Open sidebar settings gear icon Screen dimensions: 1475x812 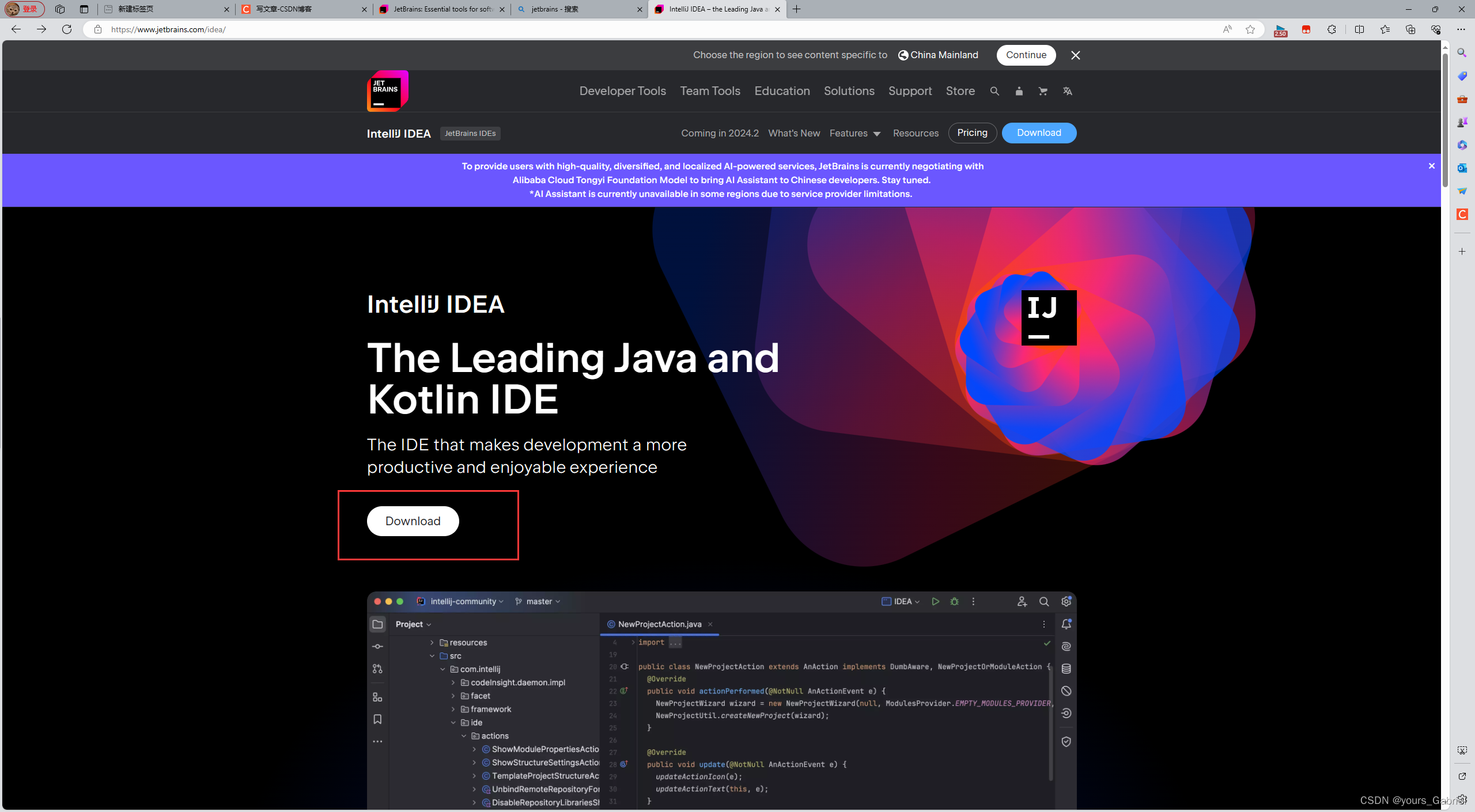[x=1462, y=799]
